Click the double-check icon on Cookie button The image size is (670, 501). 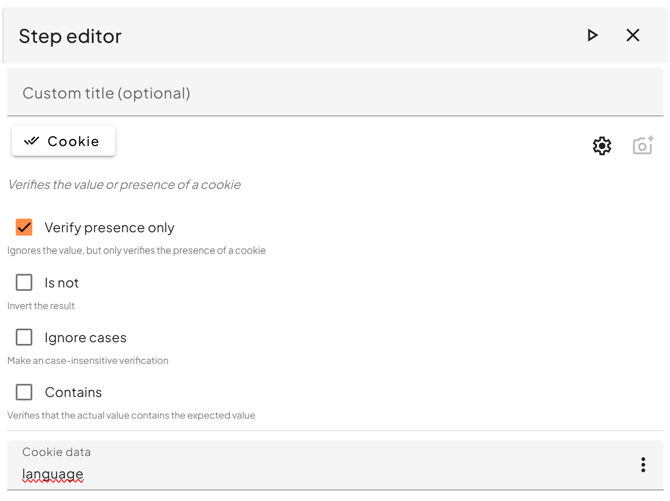click(32, 141)
